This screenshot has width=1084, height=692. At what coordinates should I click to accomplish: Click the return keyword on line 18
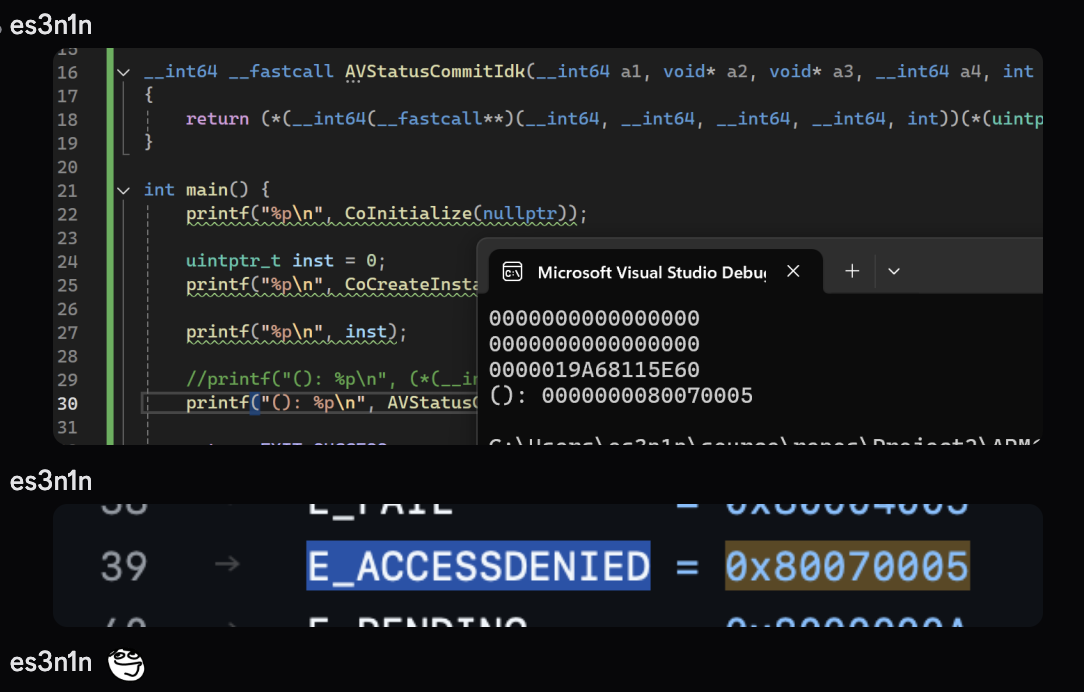(x=217, y=119)
